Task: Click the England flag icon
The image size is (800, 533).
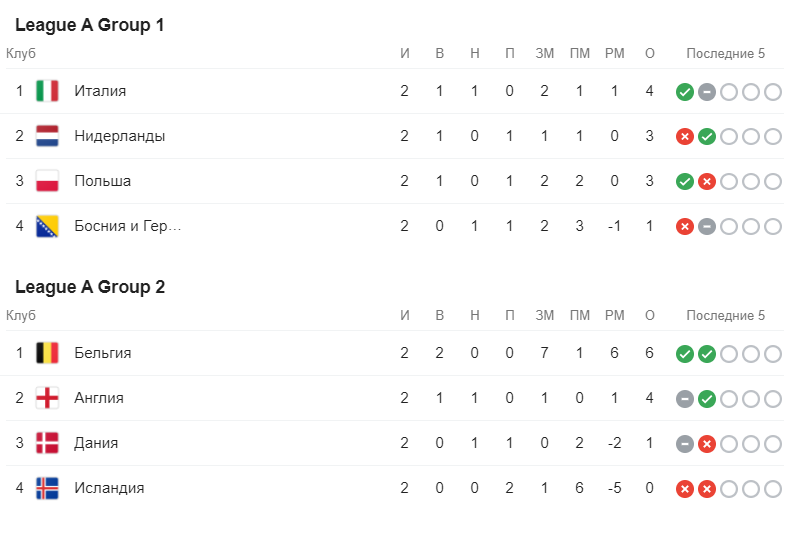Action: pyautogui.click(x=47, y=398)
